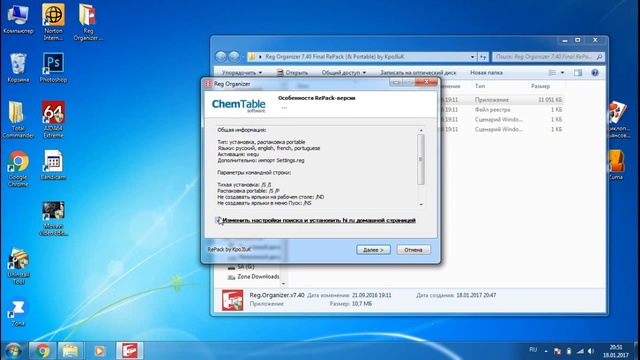Open the view options dropdown arrow in Explorer
The height and width of the screenshot is (360, 640).
click(x=562, y=73)
